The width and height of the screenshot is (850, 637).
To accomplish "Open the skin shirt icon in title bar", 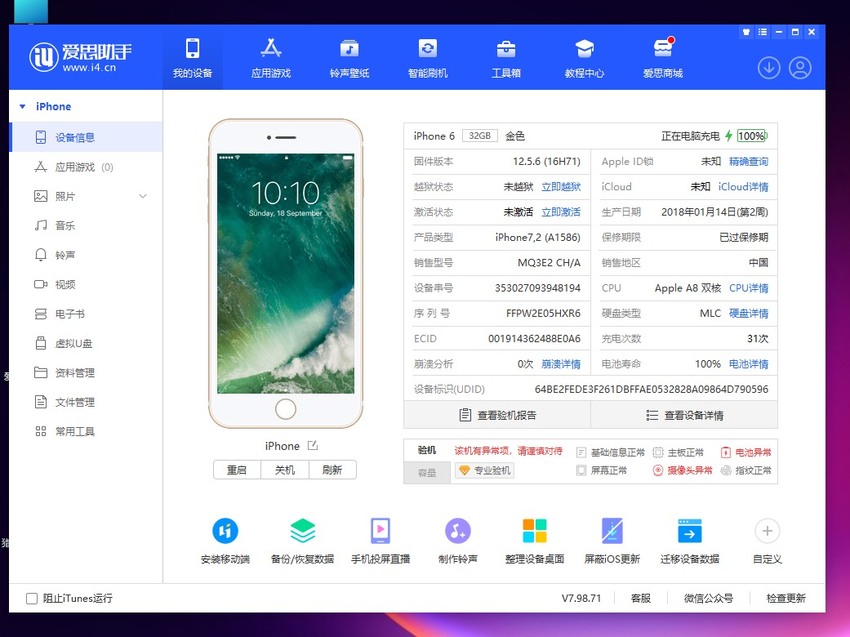I will 746,32.
